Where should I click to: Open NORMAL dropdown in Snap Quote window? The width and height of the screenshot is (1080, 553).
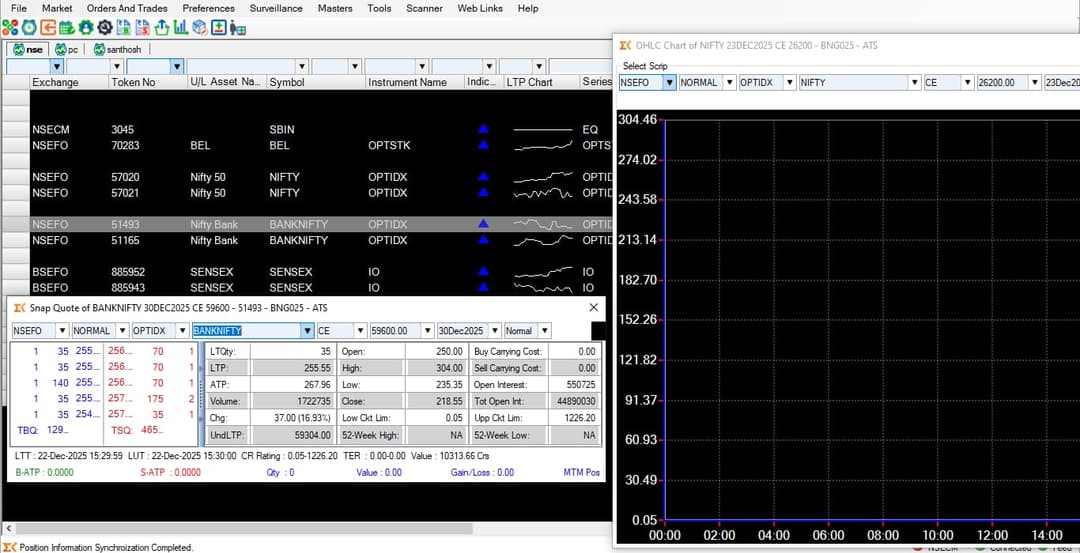(122, 331)
